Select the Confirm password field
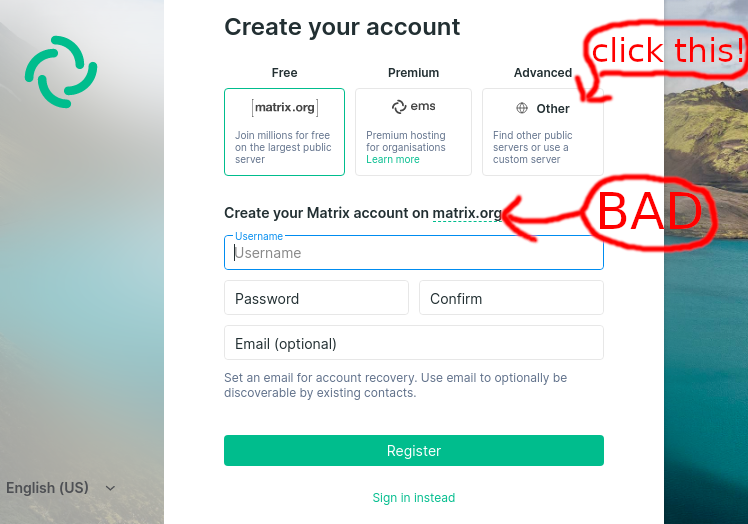The width and height of the screenshot is (748, 524). point(511,298)
